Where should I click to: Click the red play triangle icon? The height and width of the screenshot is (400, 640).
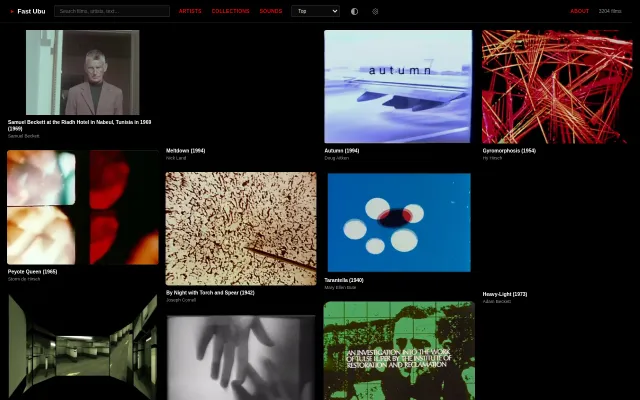tap(12, 11)
